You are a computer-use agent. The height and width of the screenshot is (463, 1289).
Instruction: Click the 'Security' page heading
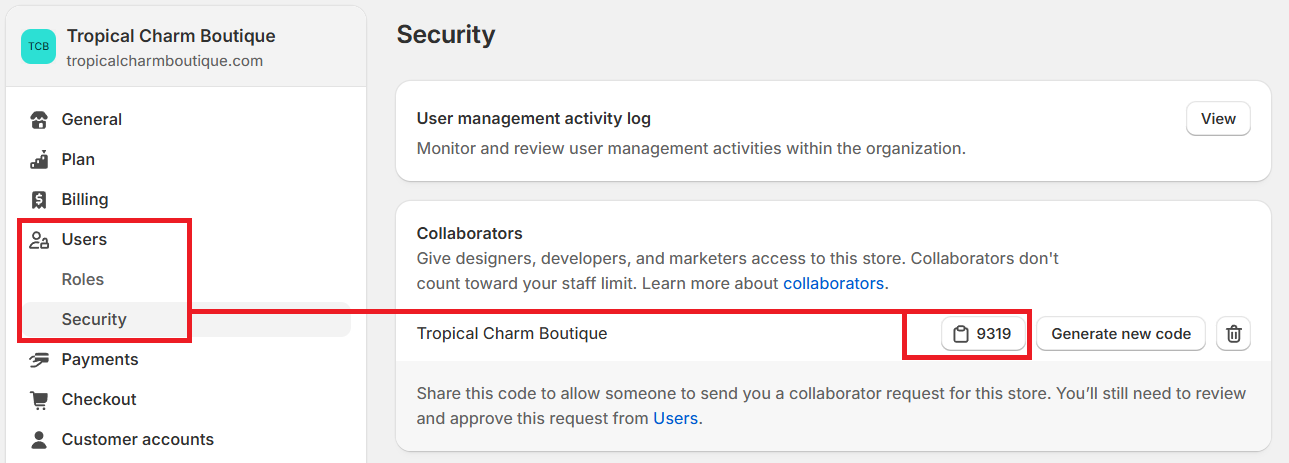[446, 35]
